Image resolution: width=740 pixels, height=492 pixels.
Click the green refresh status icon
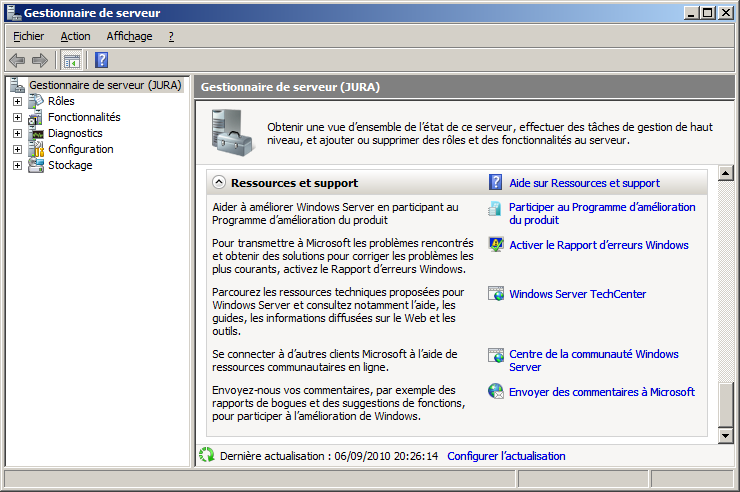pos(207,455)
